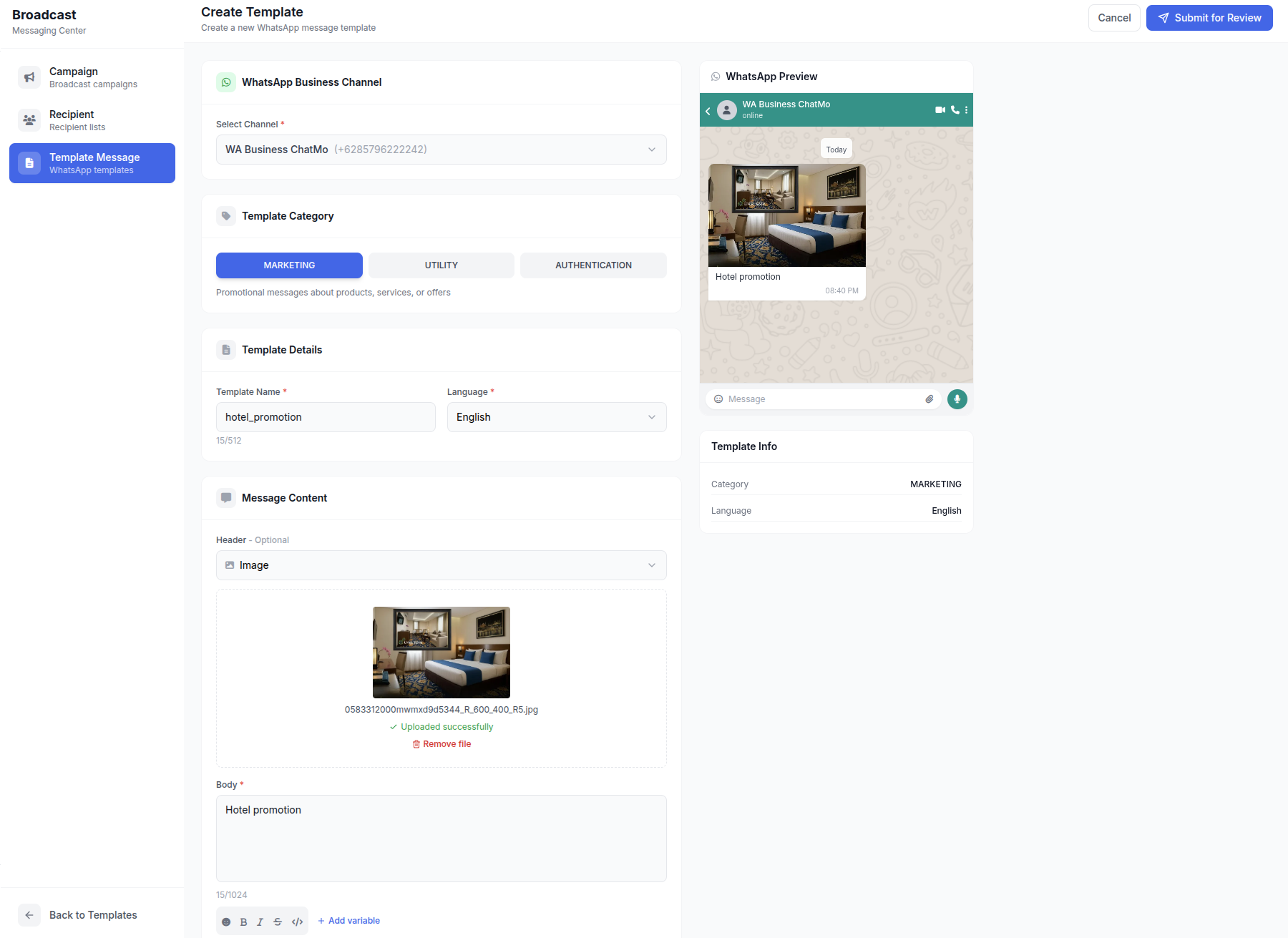Click the paperclip attachment icon in preview
1288x938 pixels.
930,399
